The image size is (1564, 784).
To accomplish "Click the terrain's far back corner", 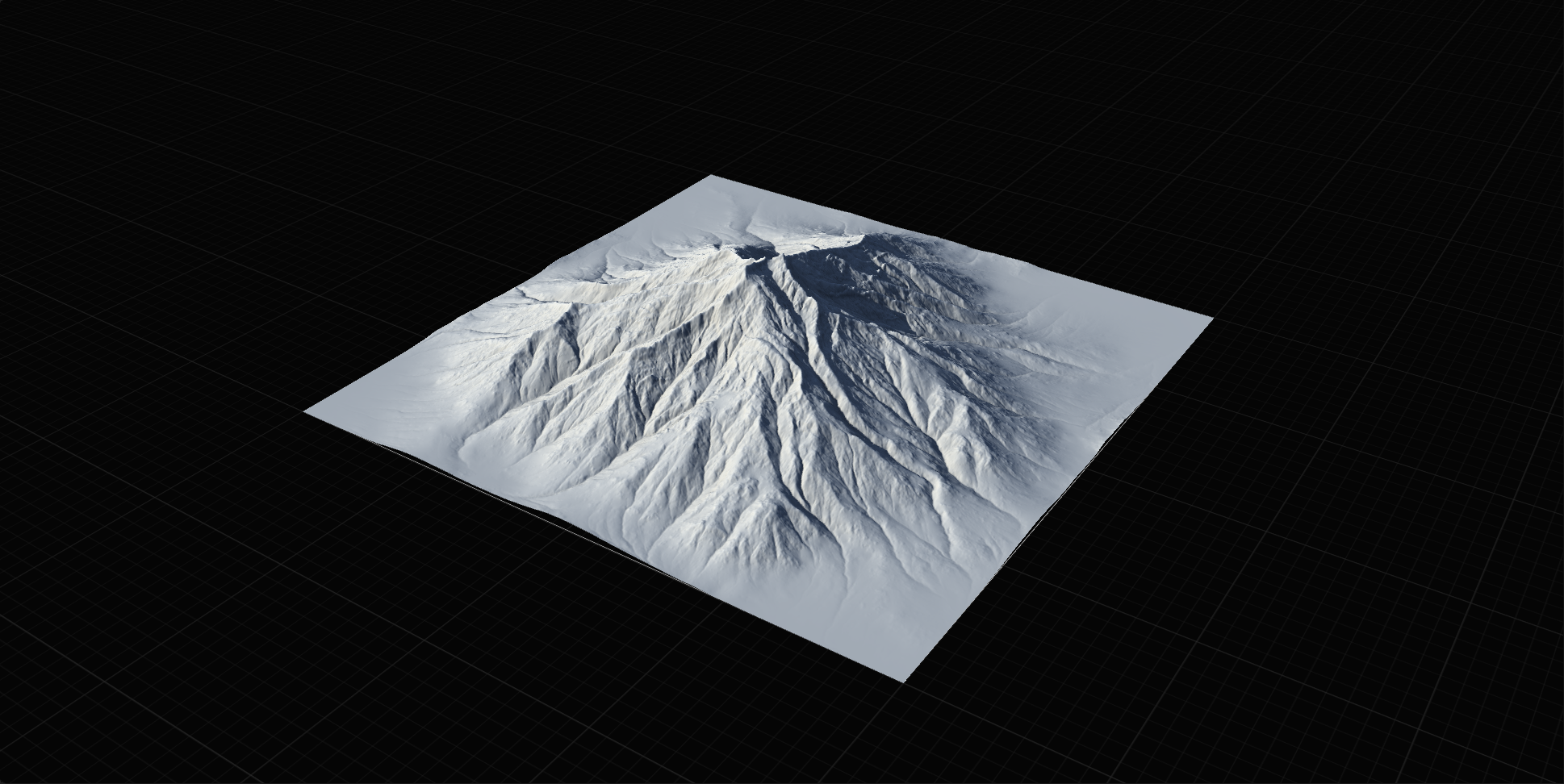I will coord(711,176).
